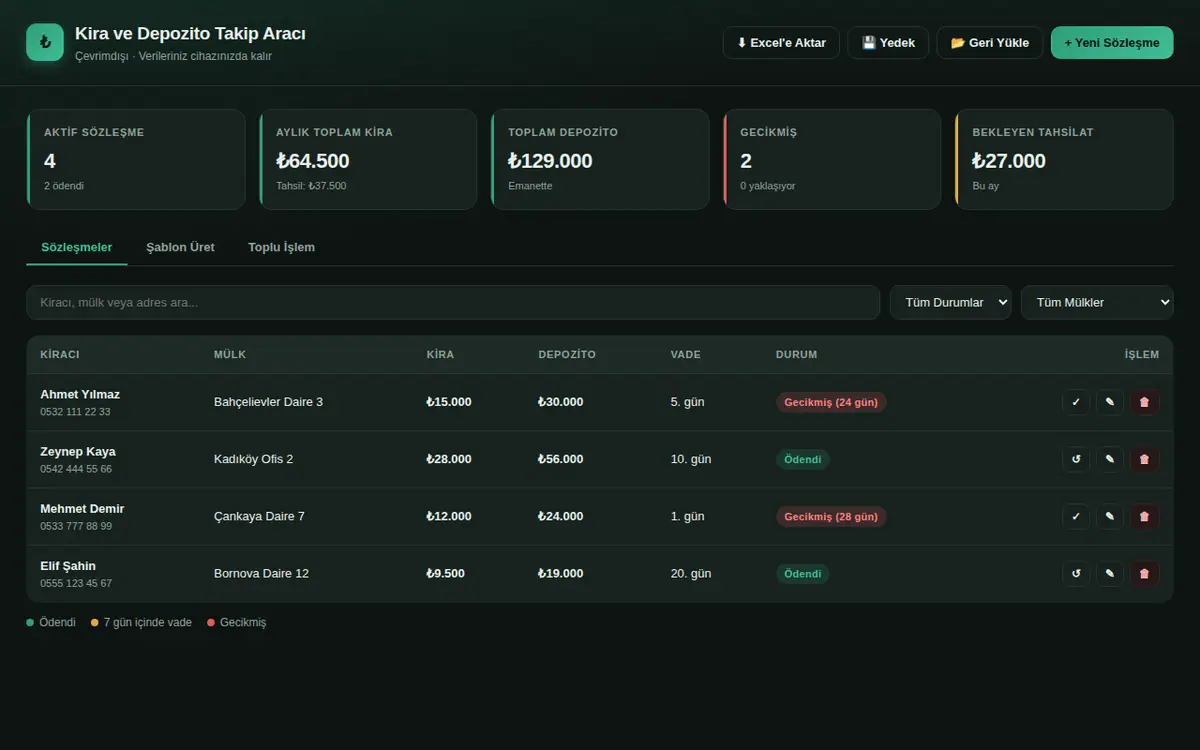Remove Zeynep Kaya's row with the trash icon
This screenshot has height=750, width=1200.
tap(1145, 459)
